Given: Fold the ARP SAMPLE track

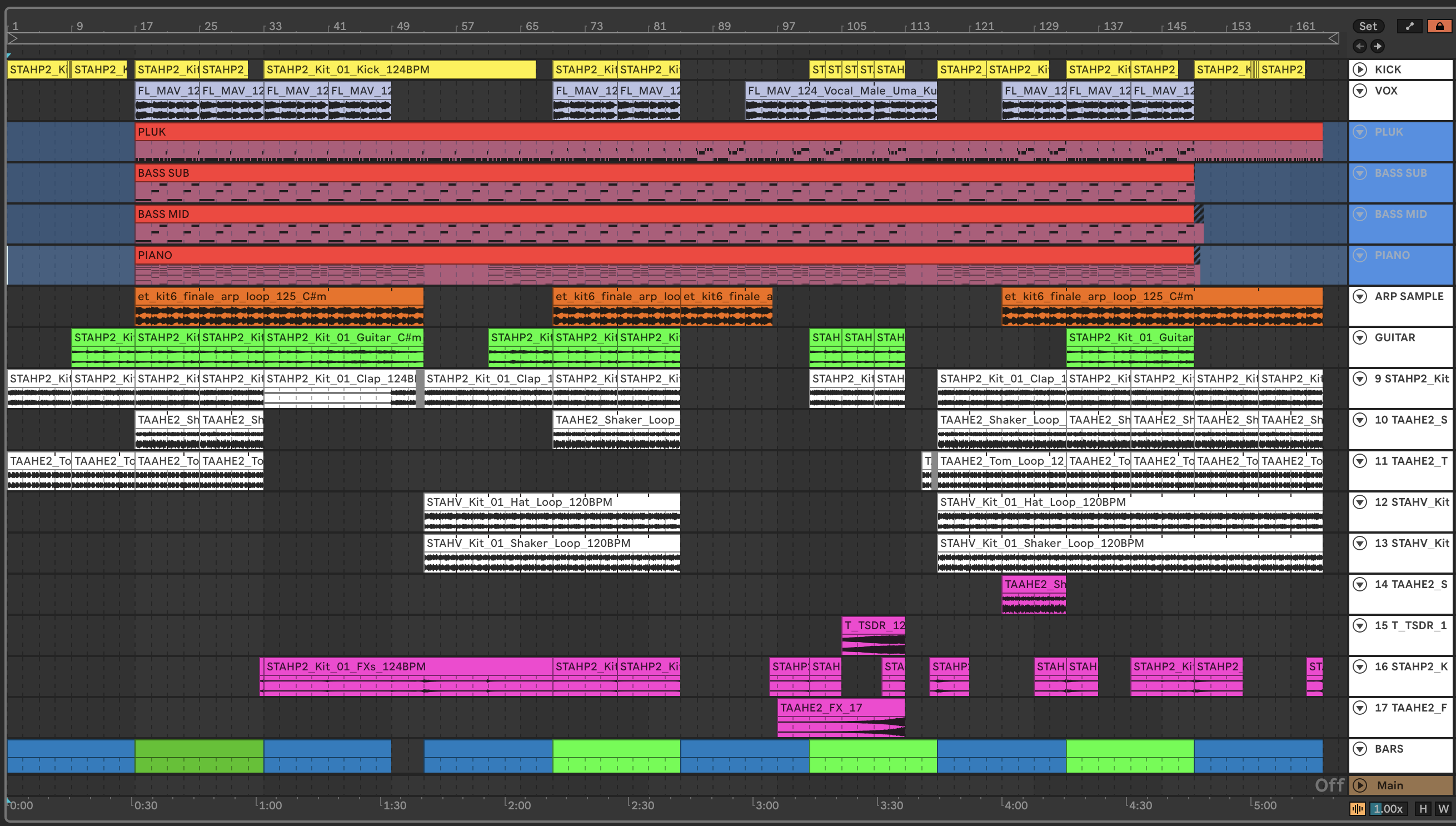Looking at the screenshot, I should [1360, 296].
